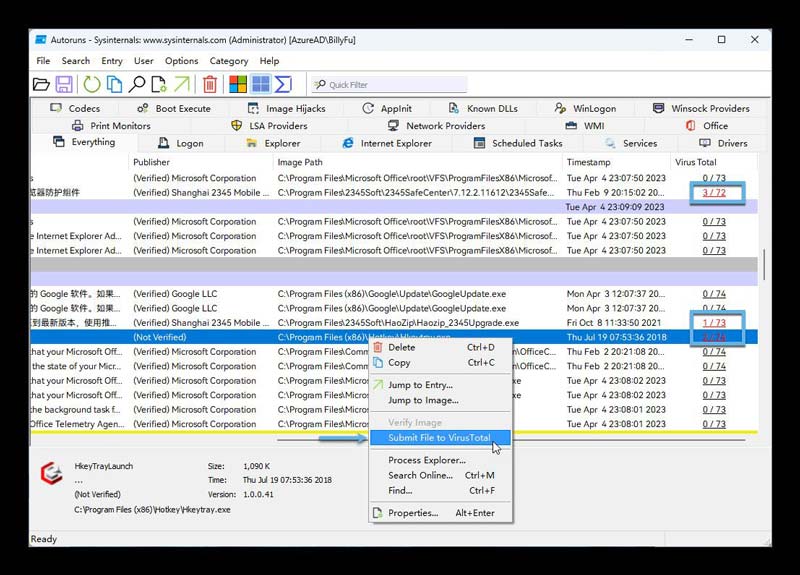800x575 pixels.
Task: Sort by the Timestamp column header
Action: point(616,162)
